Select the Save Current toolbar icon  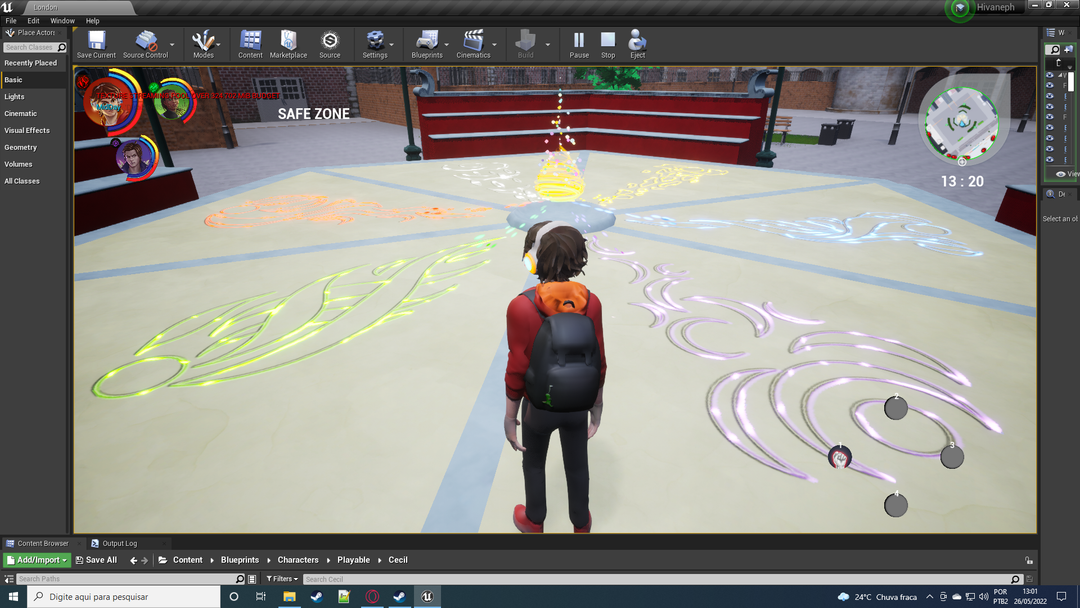[96, 41]
